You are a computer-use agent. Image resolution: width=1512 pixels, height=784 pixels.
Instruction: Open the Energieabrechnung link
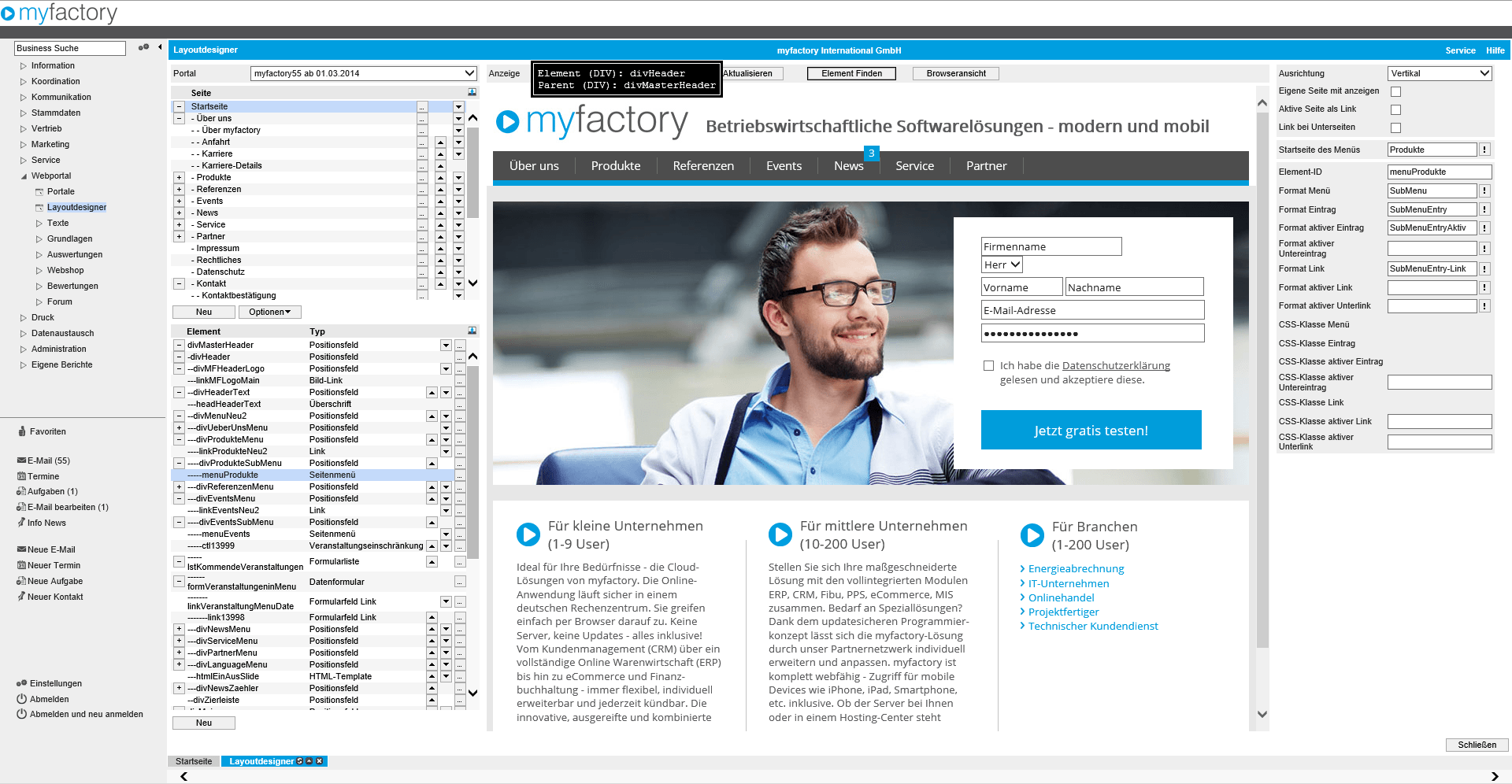pos(1076,568)
